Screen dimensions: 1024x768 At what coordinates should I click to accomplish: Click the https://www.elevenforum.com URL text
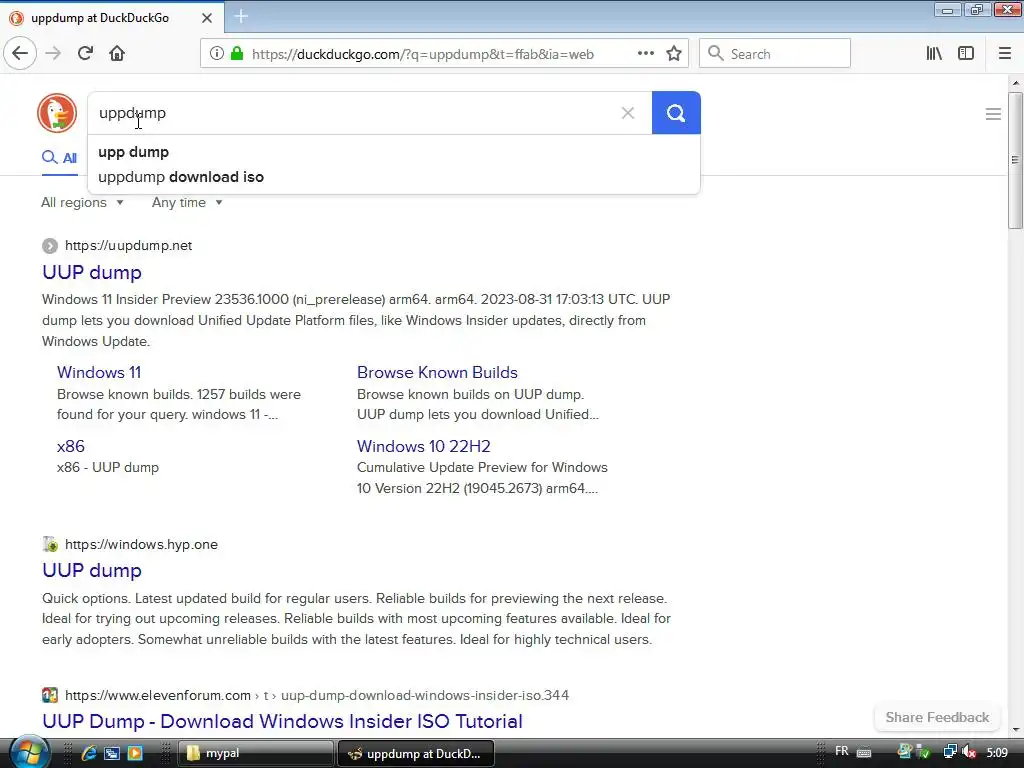[158, 696]
